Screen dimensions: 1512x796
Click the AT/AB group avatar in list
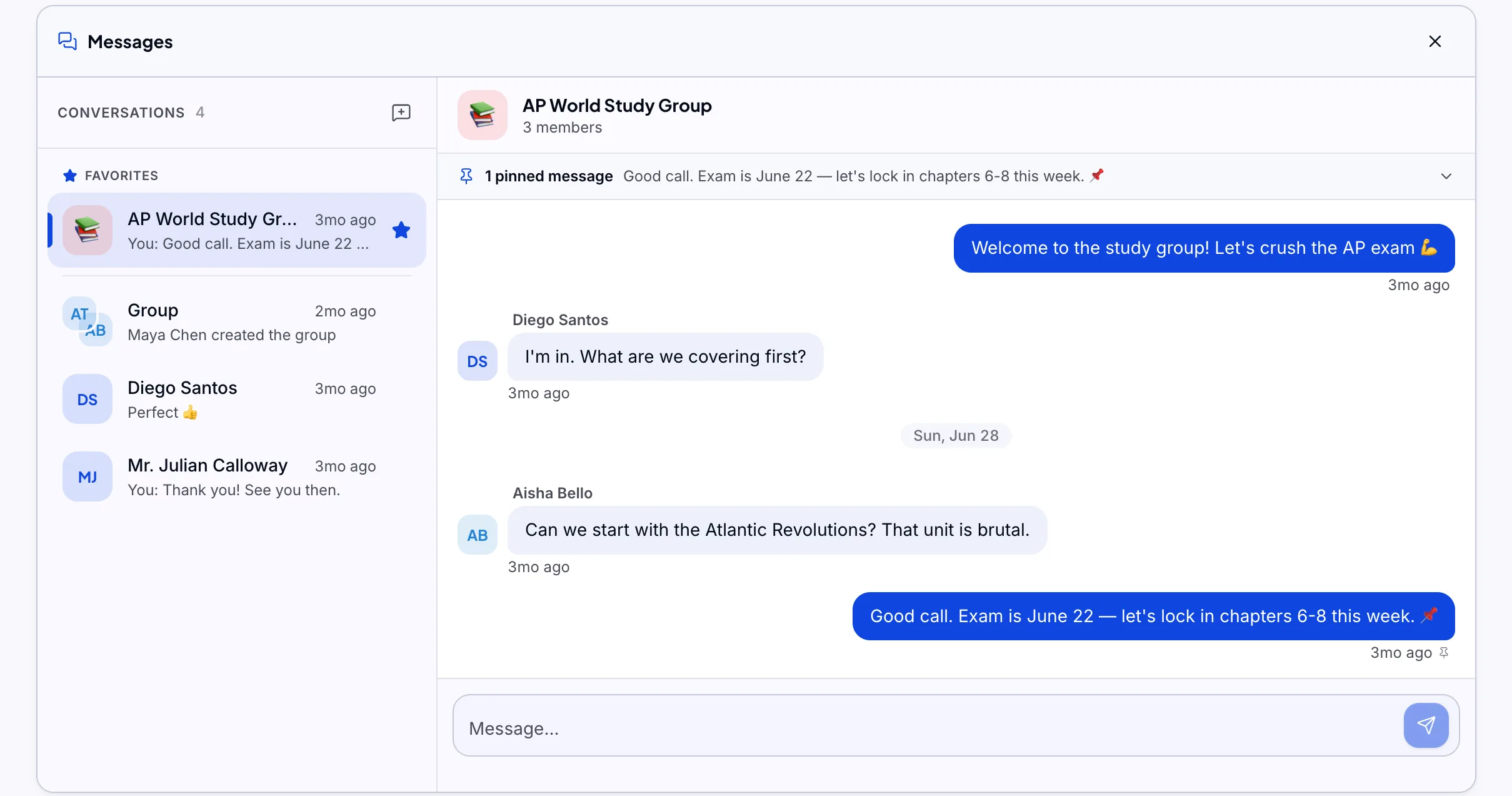tap(88, 321)
